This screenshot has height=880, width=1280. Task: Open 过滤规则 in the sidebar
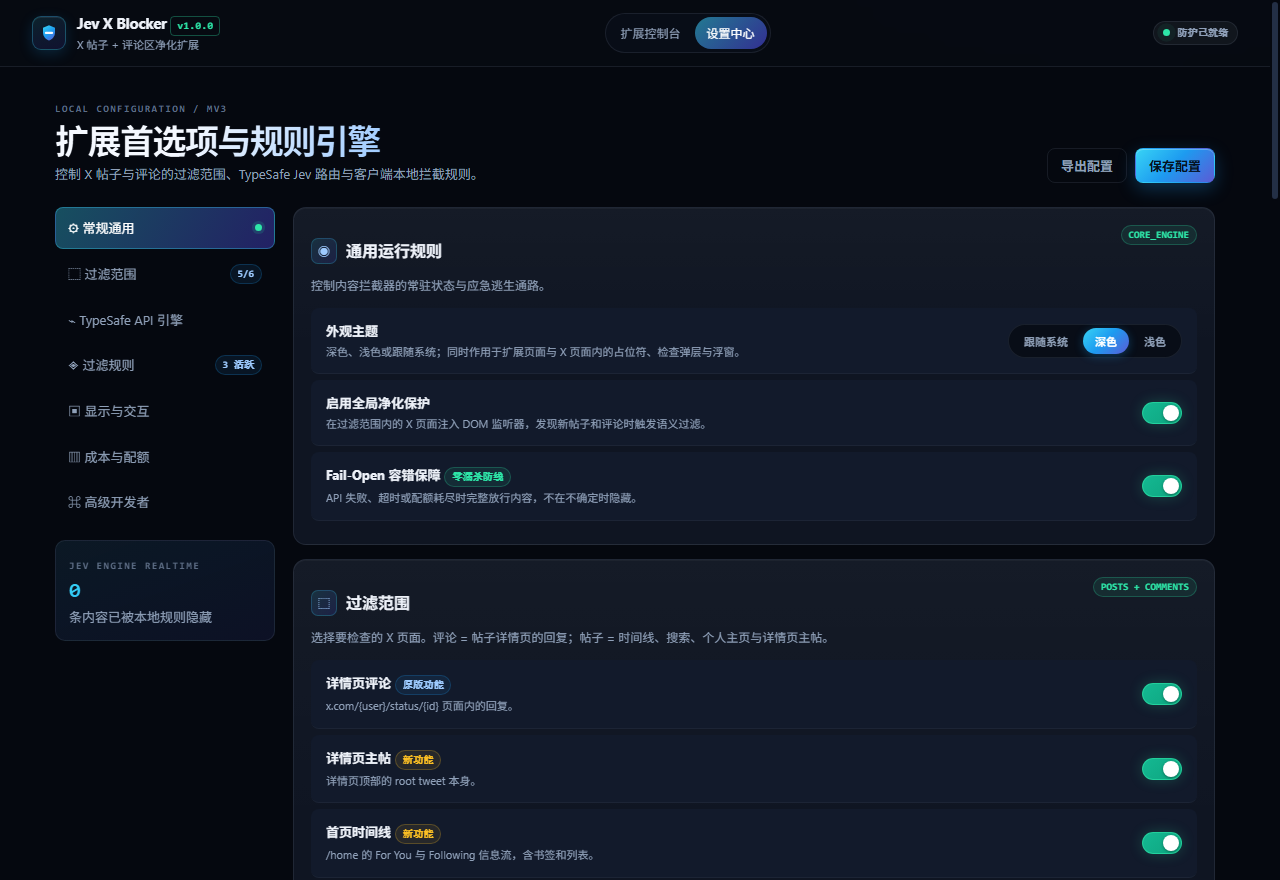point(165,365)
